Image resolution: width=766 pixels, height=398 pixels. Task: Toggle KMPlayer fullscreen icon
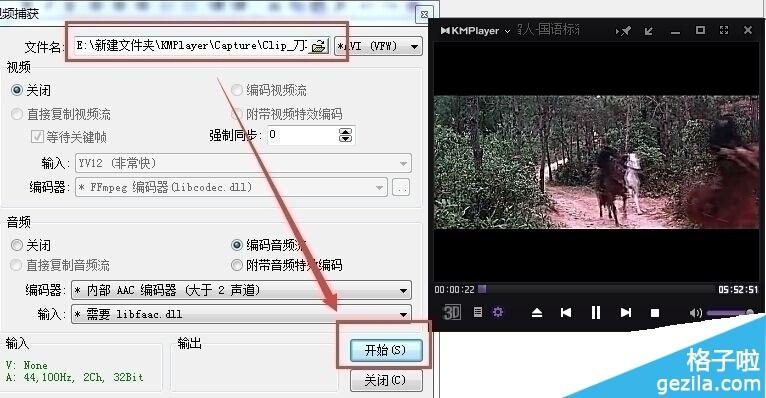tap(724, 30)
